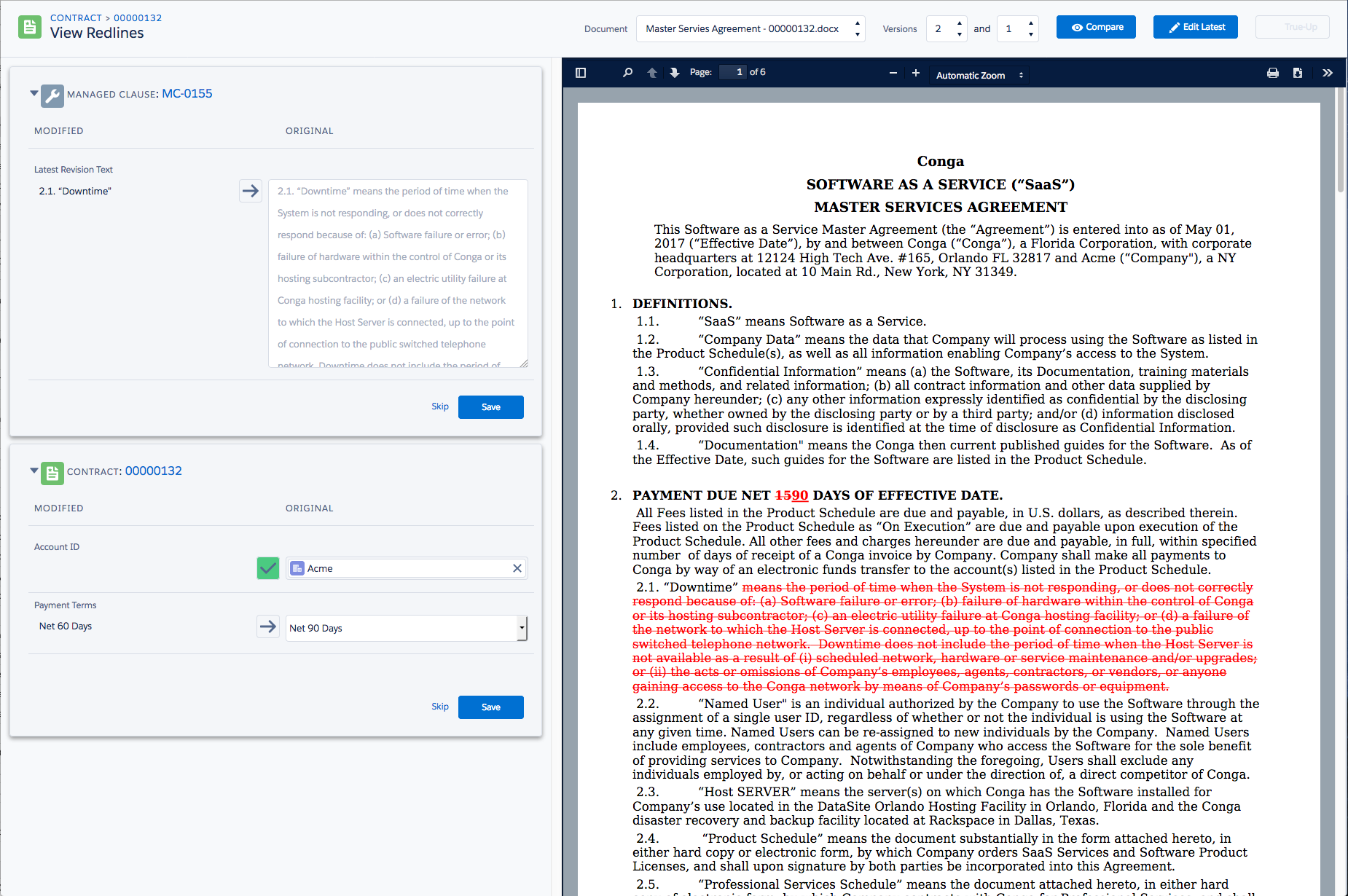Click the Edit Latest button
The height and width of the screenshot is (896, 1348).
tap(1195, 27)
